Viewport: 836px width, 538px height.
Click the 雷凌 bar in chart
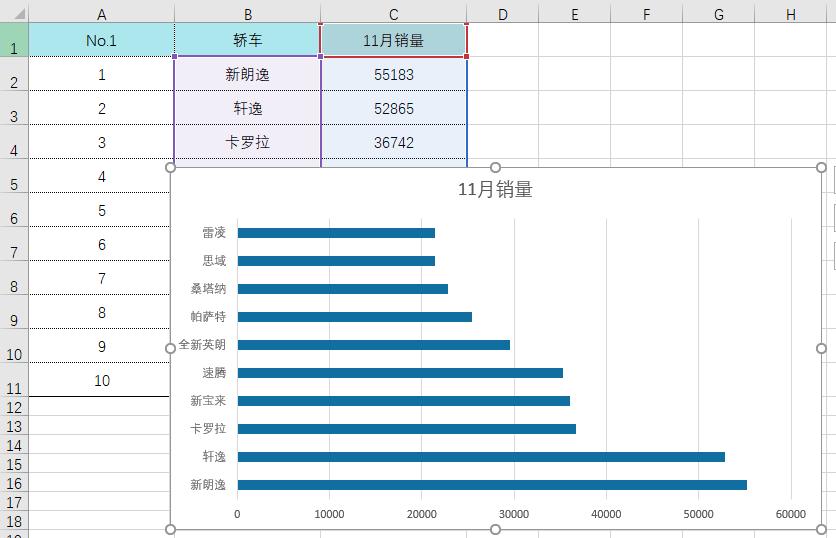(x=336, y=232)
